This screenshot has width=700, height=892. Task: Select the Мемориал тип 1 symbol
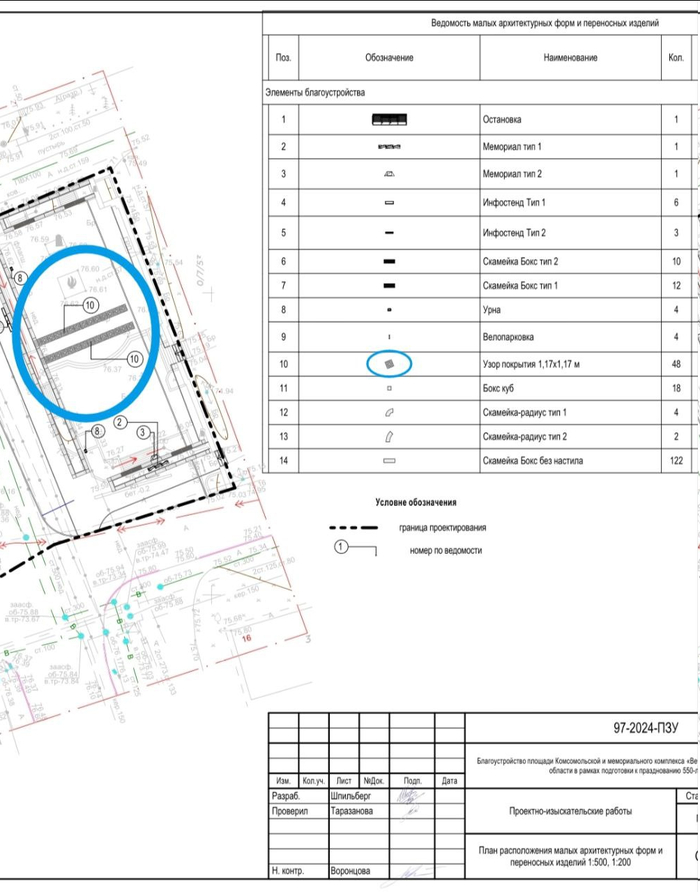pos(390,147)
